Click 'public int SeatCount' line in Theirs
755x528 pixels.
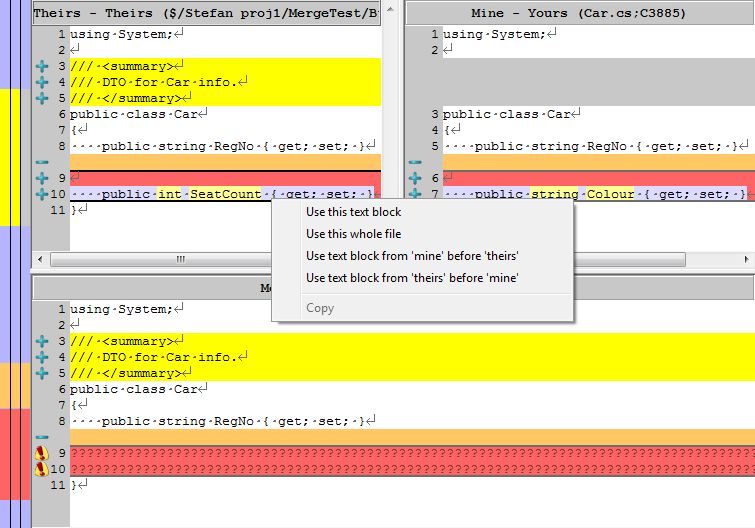[225, 194]
